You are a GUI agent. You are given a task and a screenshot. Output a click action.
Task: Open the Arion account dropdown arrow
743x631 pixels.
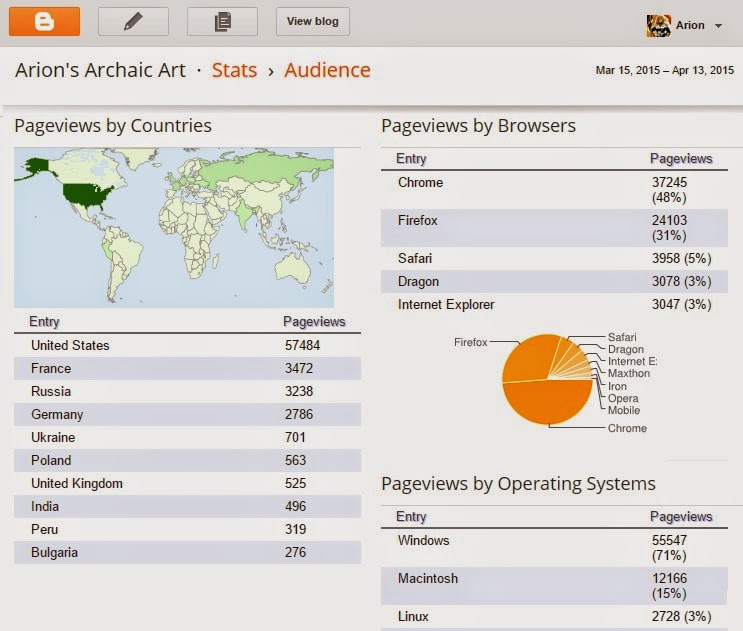pyautogui.click(x=718, y=26)
